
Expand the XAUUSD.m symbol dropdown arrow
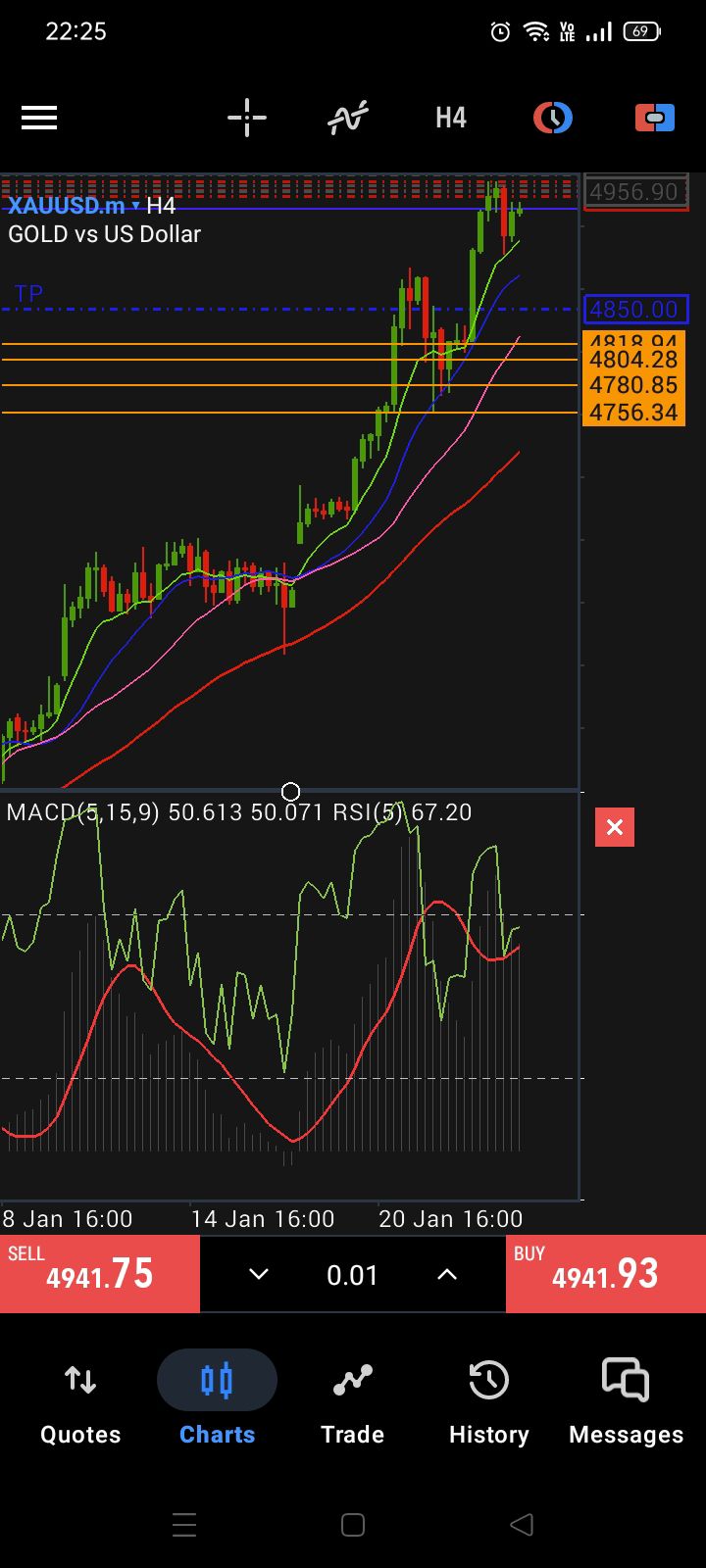click(136, 206)
